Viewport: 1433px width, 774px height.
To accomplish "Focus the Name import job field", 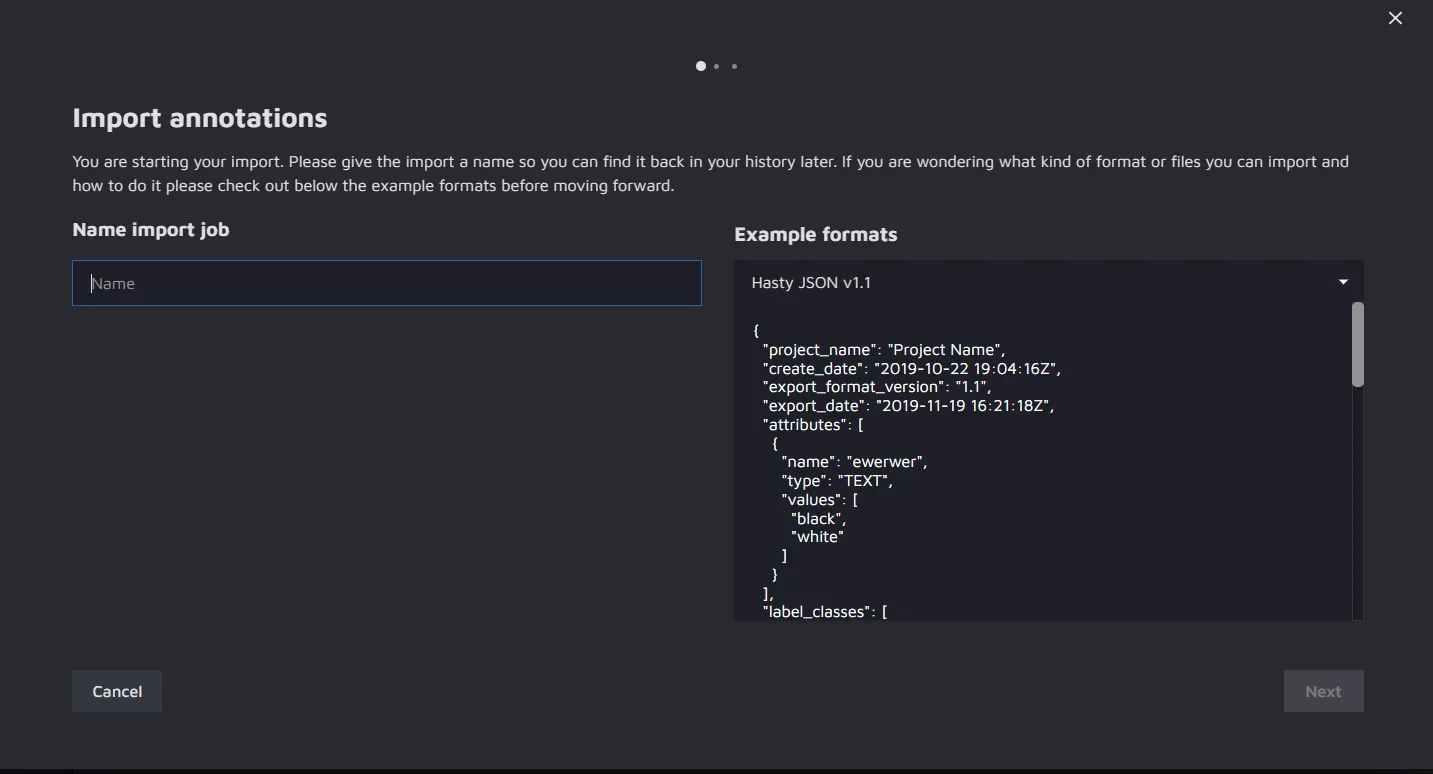I will 387,283.
